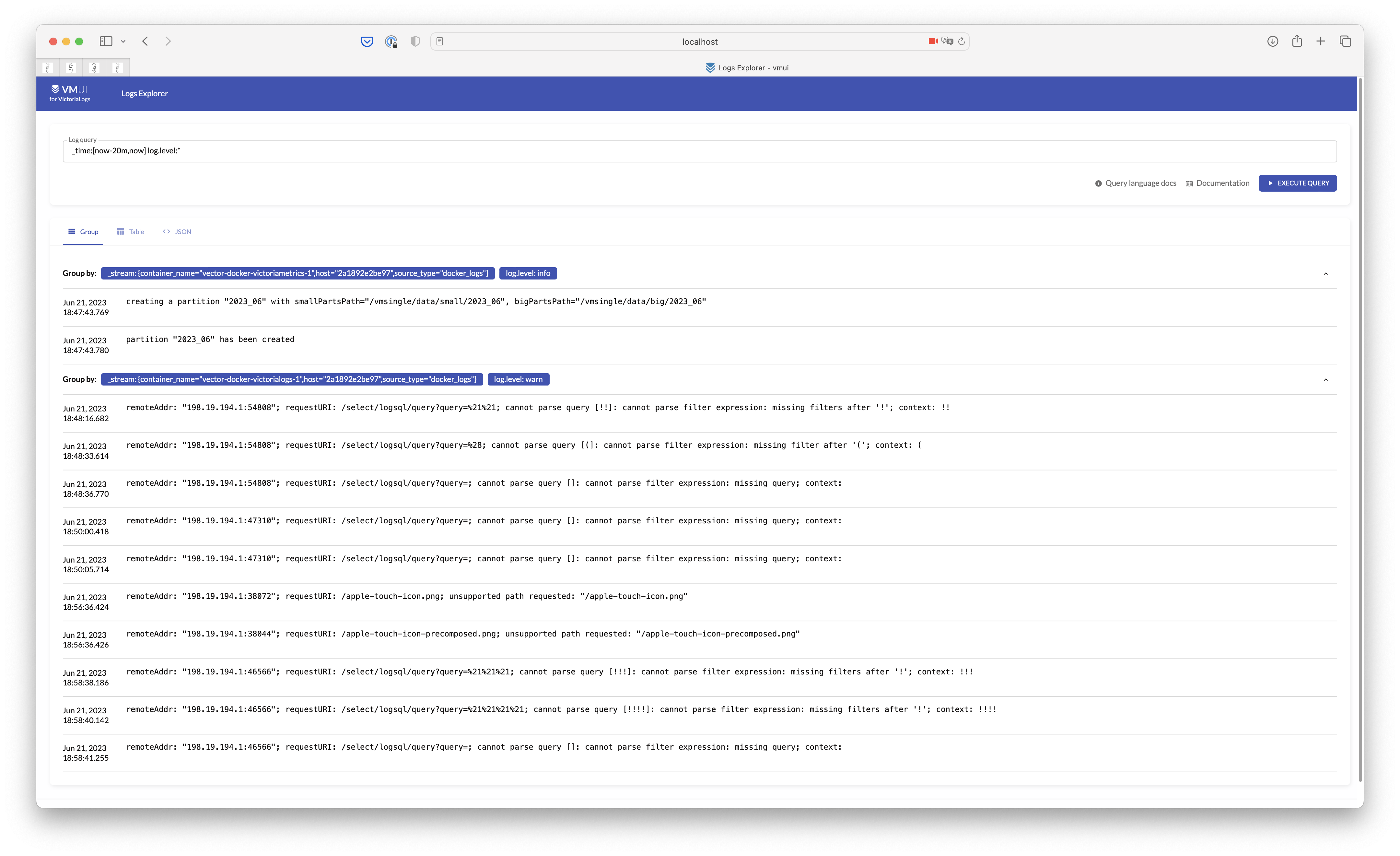Click the log row at 18:48:33.614
The height and width of the screenshot is (856, 1400).
[x=699, y=451]
